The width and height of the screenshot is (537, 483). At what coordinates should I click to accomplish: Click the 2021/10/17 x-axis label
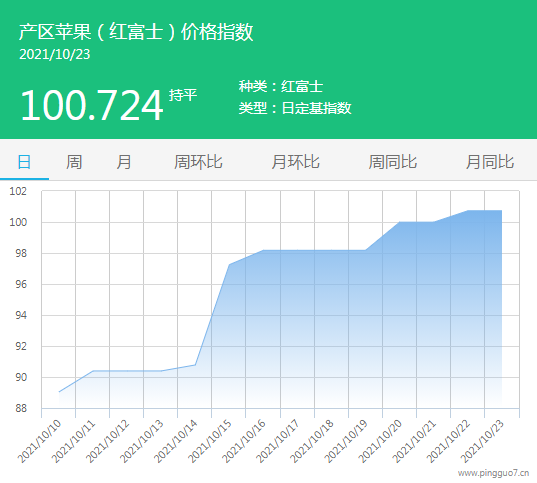point(278,441)
